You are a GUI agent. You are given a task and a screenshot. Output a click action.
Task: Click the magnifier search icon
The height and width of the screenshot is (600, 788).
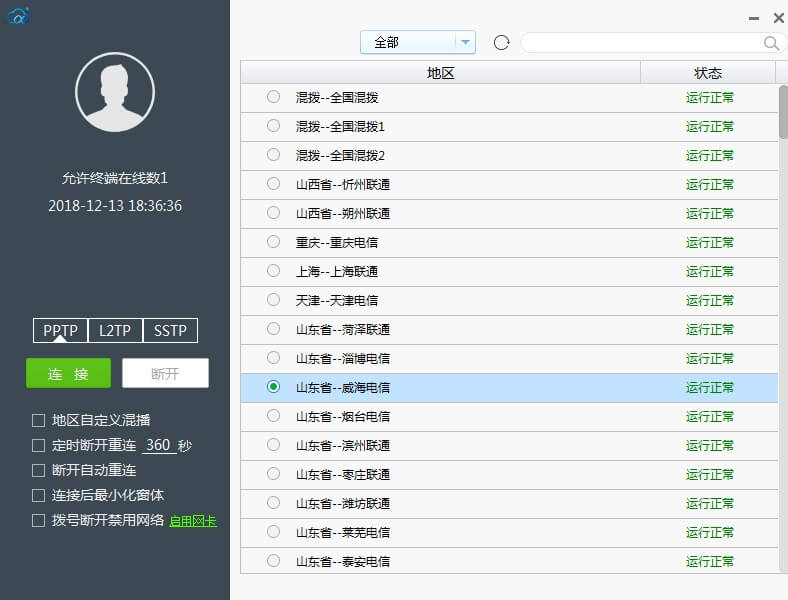(771, 43)
